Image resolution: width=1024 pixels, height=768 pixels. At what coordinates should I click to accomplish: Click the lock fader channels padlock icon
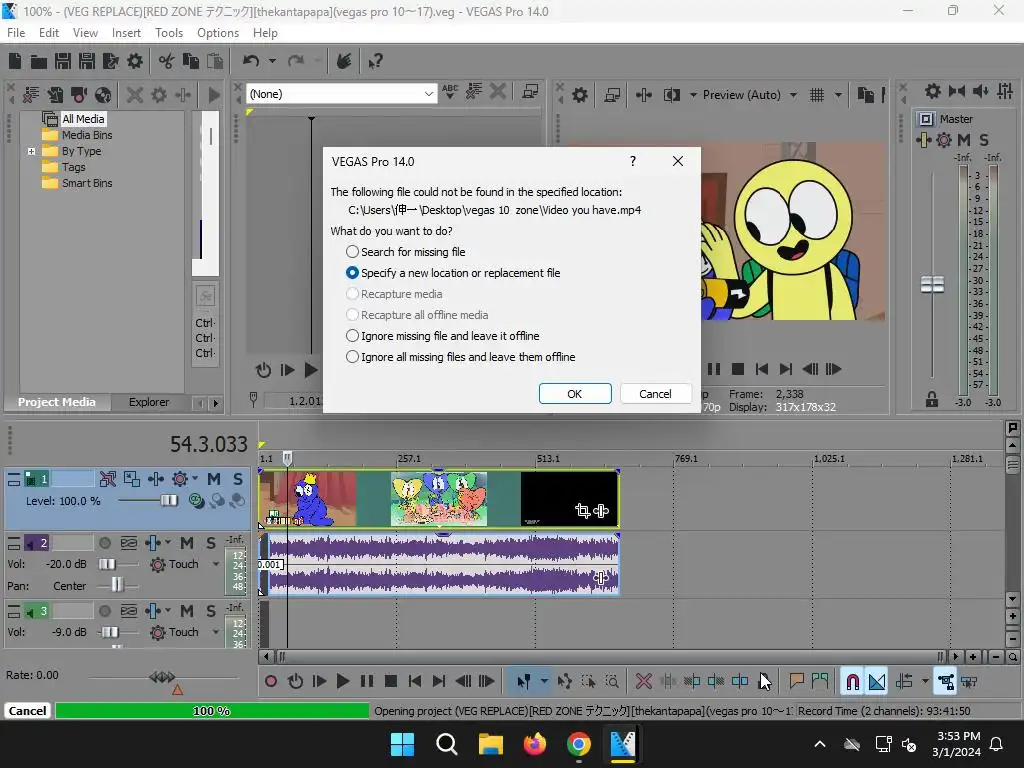[x=931, y=399]
